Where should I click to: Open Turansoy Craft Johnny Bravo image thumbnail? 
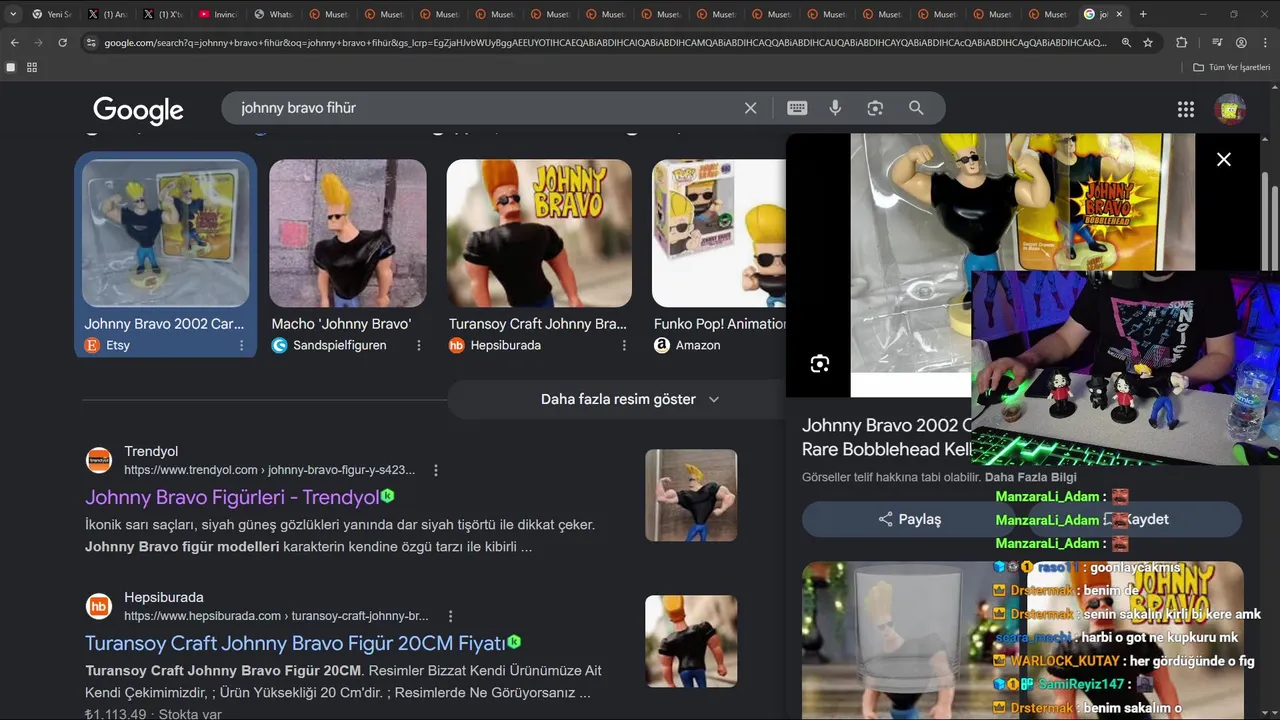[539, 233]
